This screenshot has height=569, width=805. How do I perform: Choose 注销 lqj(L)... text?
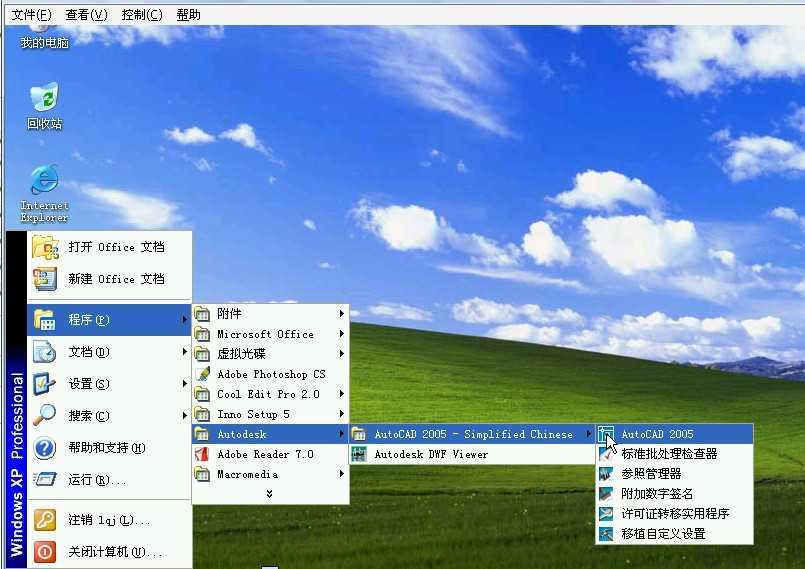pos(109,520)
